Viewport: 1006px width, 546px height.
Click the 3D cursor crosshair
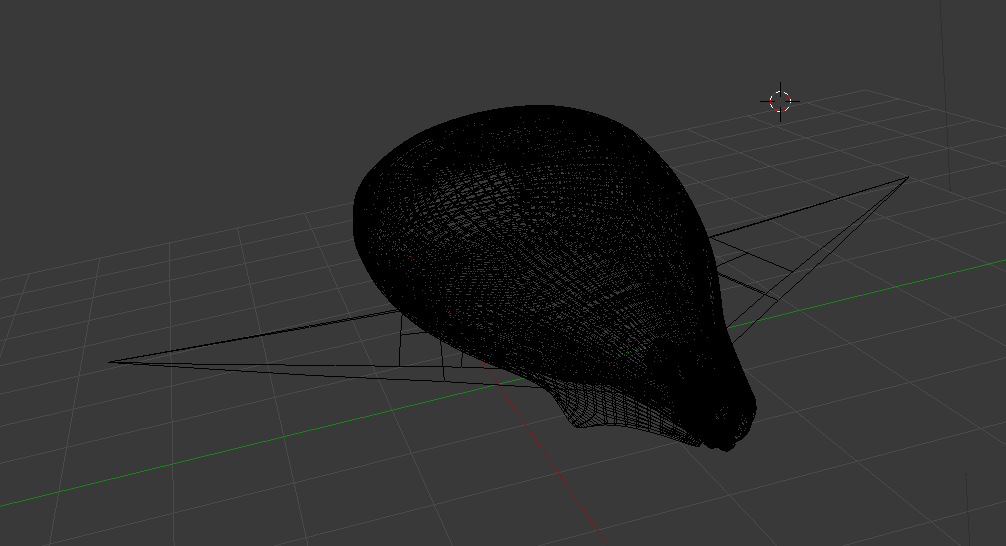(x=780, y=101)
